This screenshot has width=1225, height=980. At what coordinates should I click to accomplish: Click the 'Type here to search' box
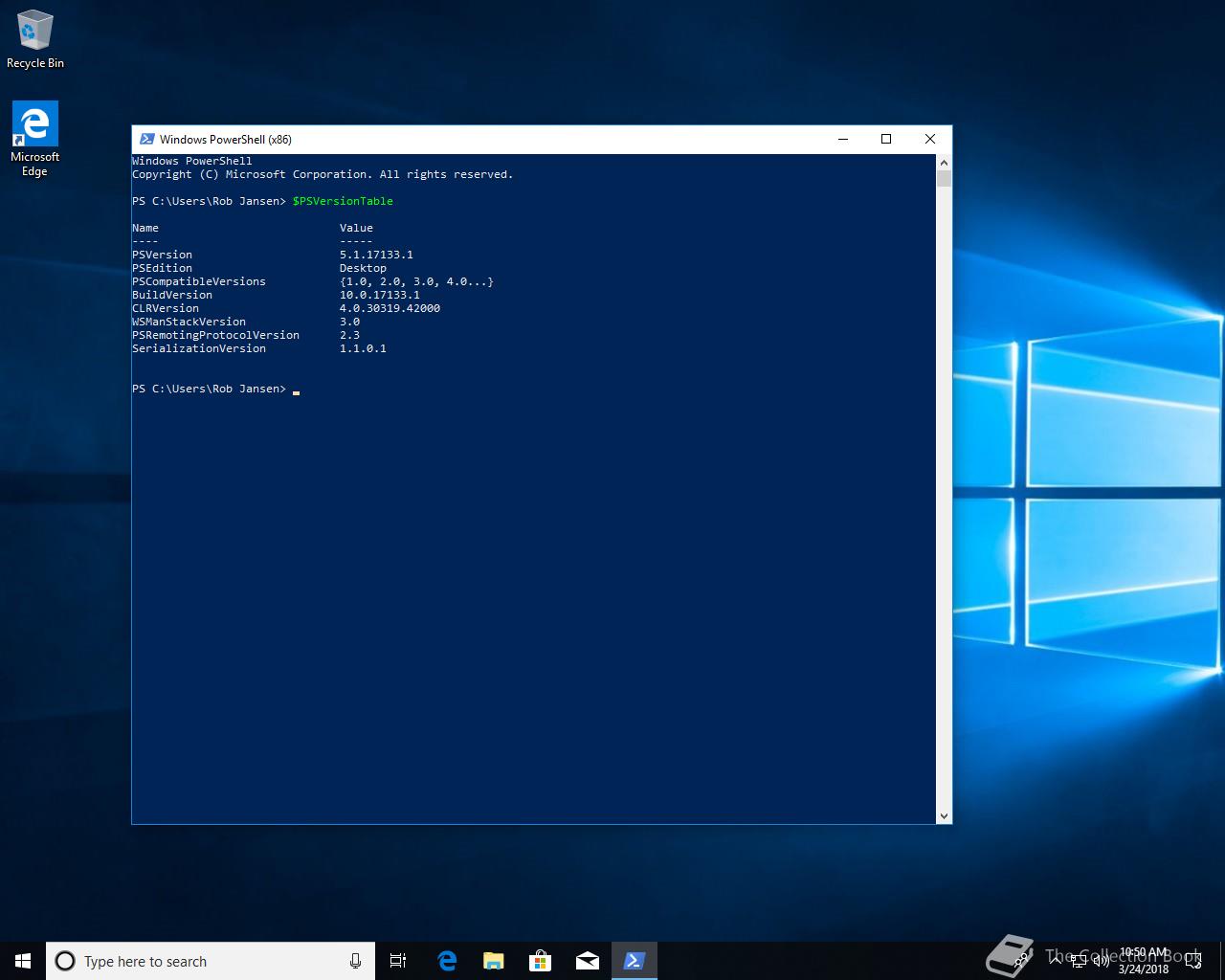[210, 961]
